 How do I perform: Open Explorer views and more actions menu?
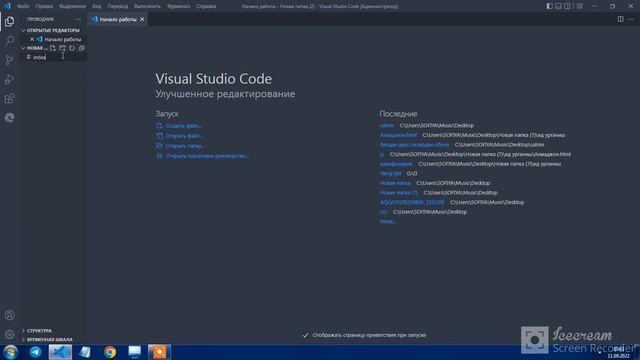point(78,19)
